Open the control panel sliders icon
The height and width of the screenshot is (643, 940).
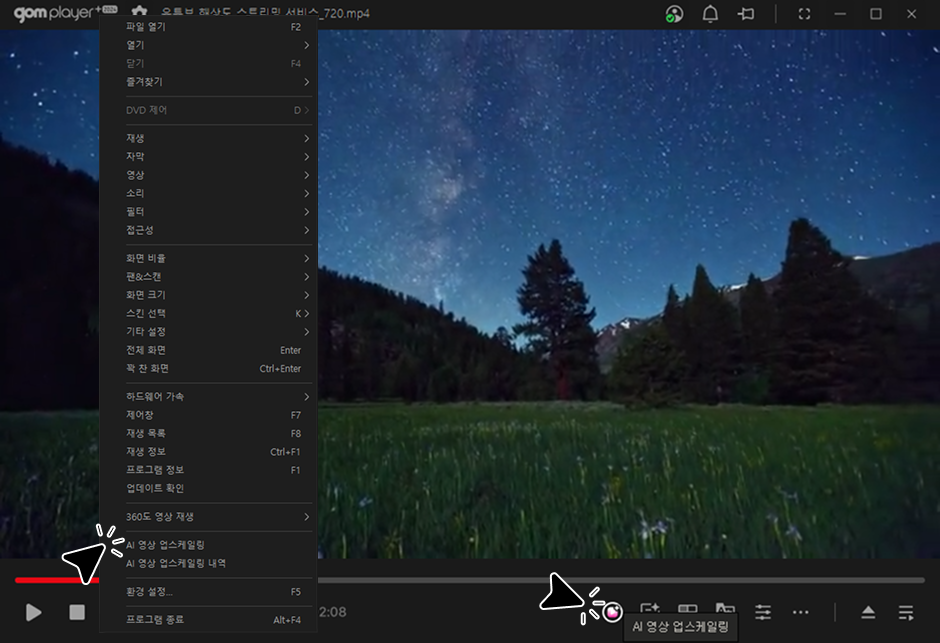763,611
